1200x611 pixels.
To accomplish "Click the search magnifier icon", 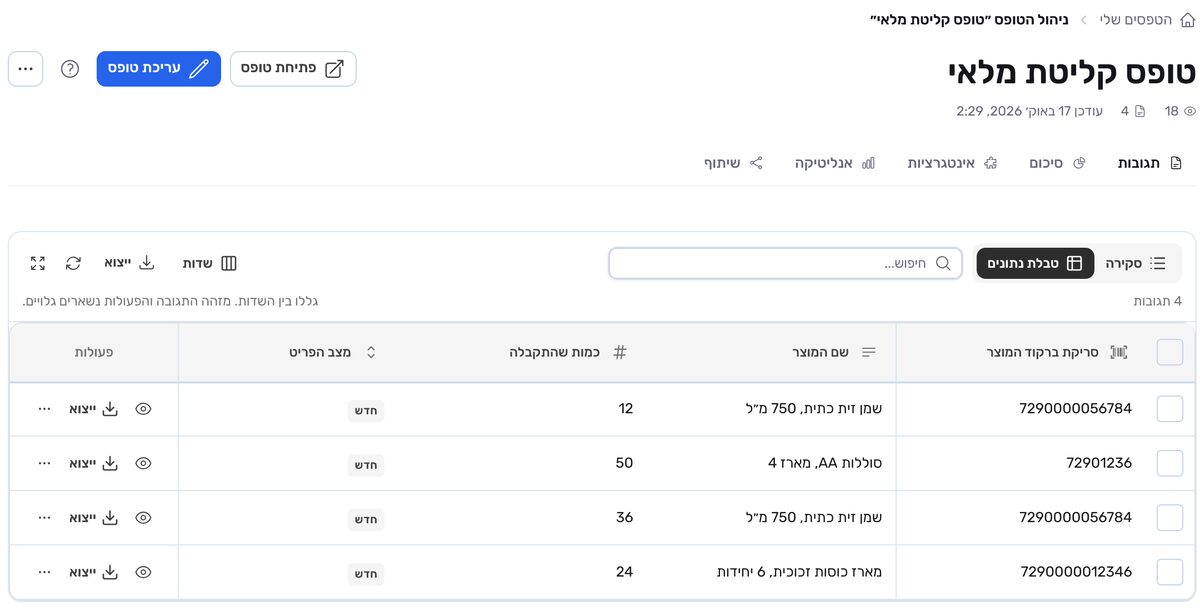I will [942, 263].
